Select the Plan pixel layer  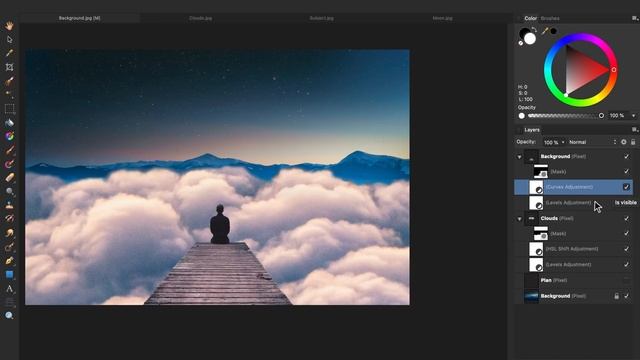(573, 280)
